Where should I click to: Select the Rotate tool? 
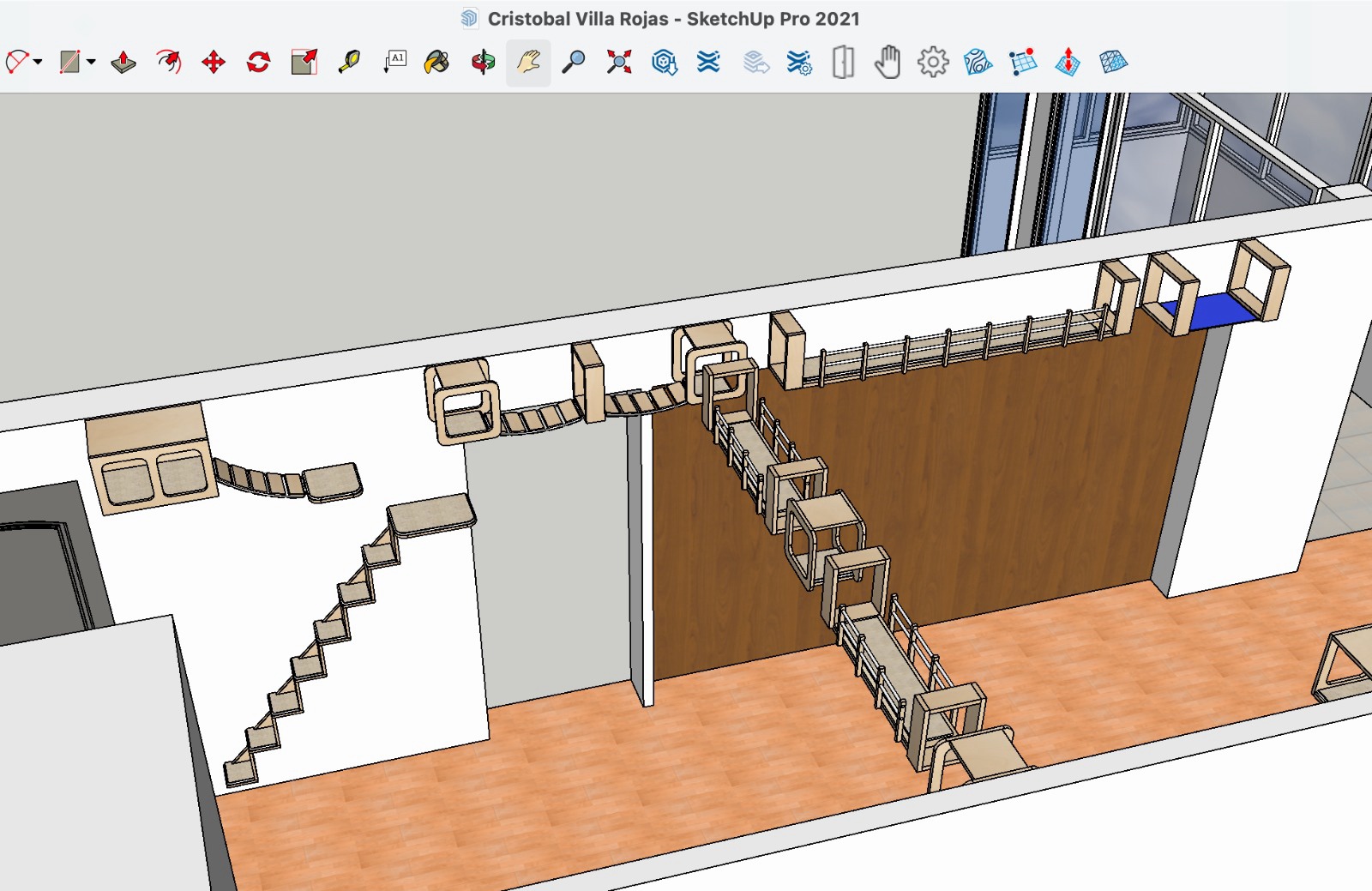pos(258,62)
